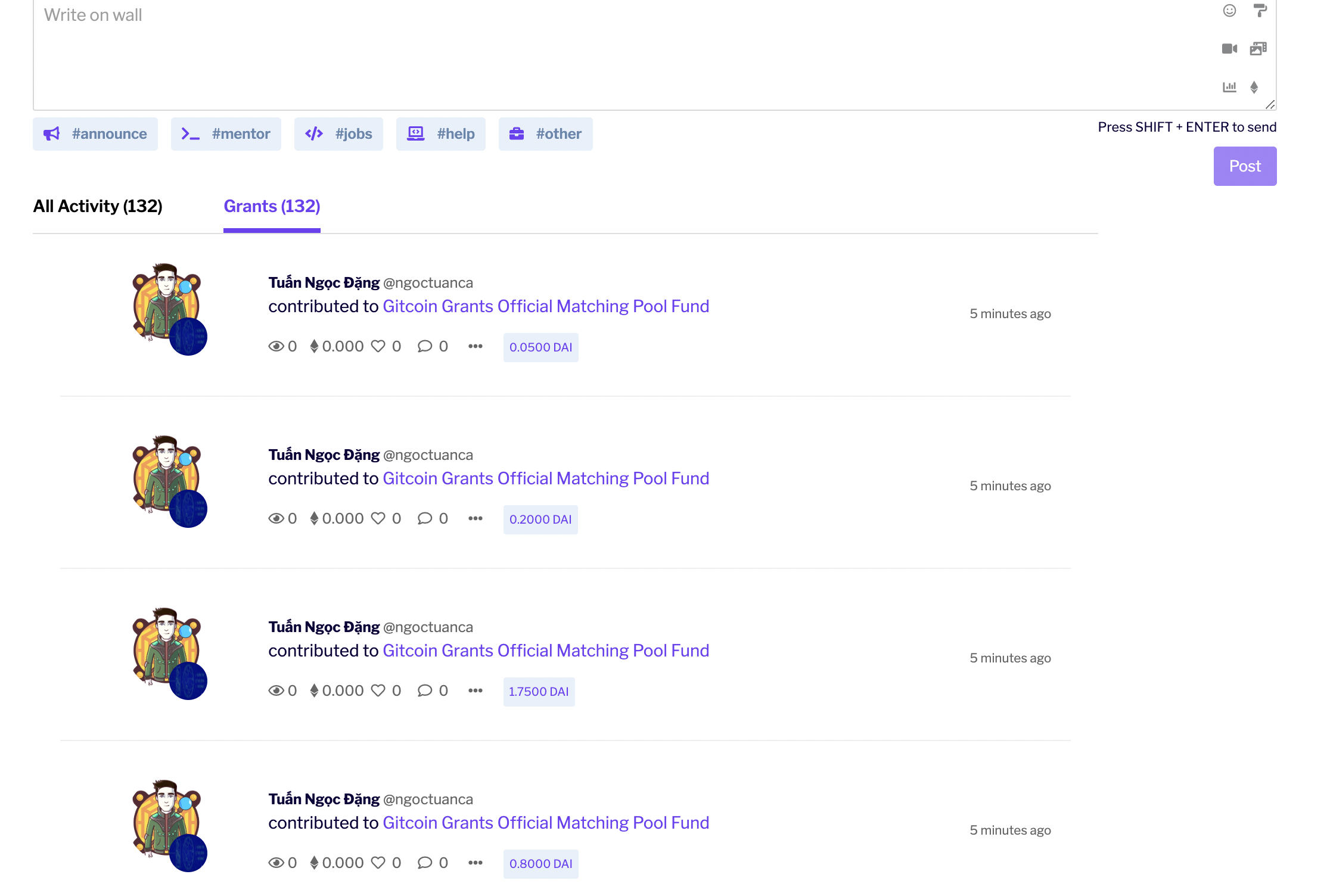Like the 0.0500 DAI contribution post

378,347
